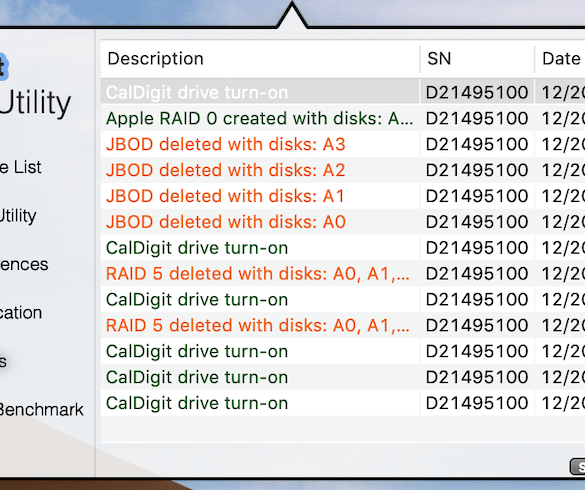This screenshot has width=585, height=490.
Task: Open the Benchmark sidebar item
Action: [x=41, y=409]
